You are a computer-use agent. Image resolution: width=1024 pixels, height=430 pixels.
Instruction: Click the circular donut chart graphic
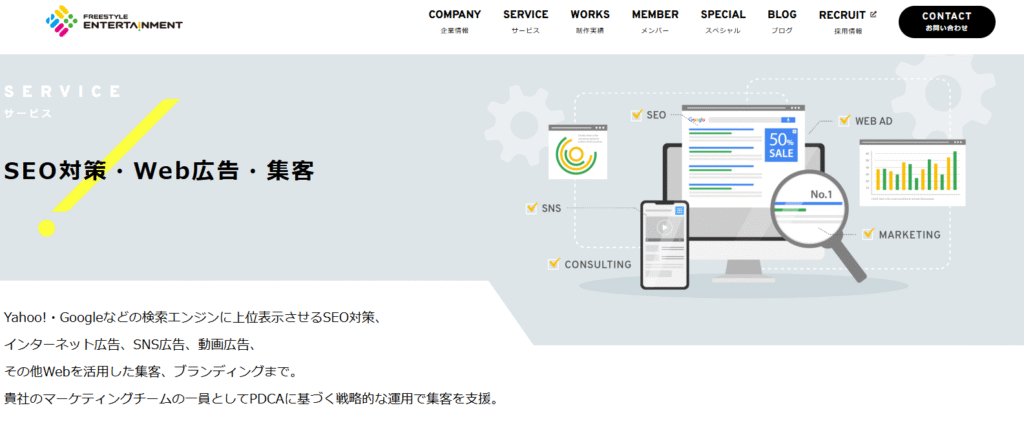click(x=577, y=154)
